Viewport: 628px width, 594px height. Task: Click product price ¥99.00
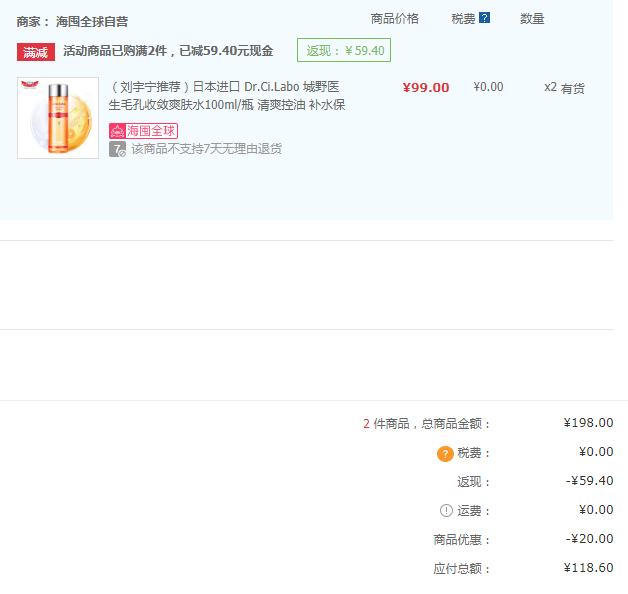(x=426, y=88)
